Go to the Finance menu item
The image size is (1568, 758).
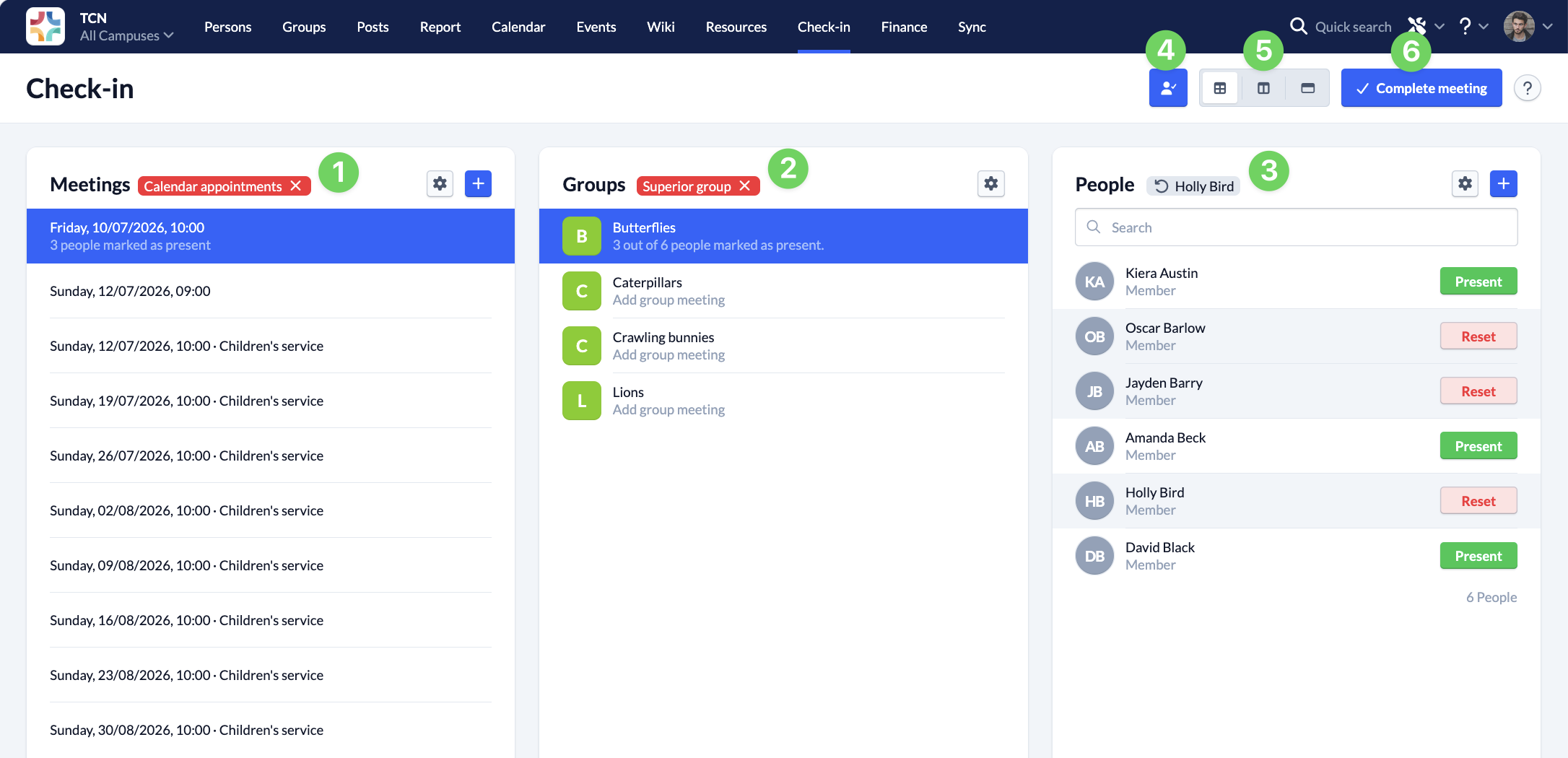coord(904,27)
